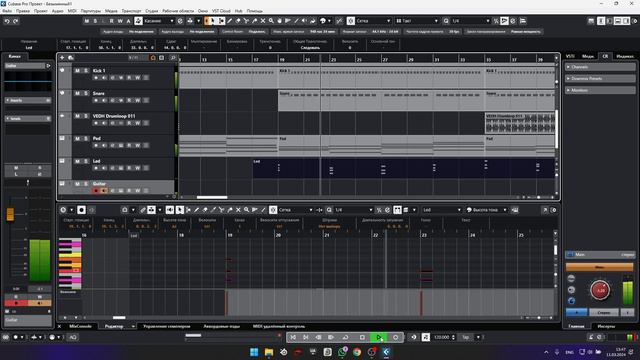The width and height of the screenshot is (640, 360).
Task: Open WhatsApp from the taskbar
Action: (342, 352)
